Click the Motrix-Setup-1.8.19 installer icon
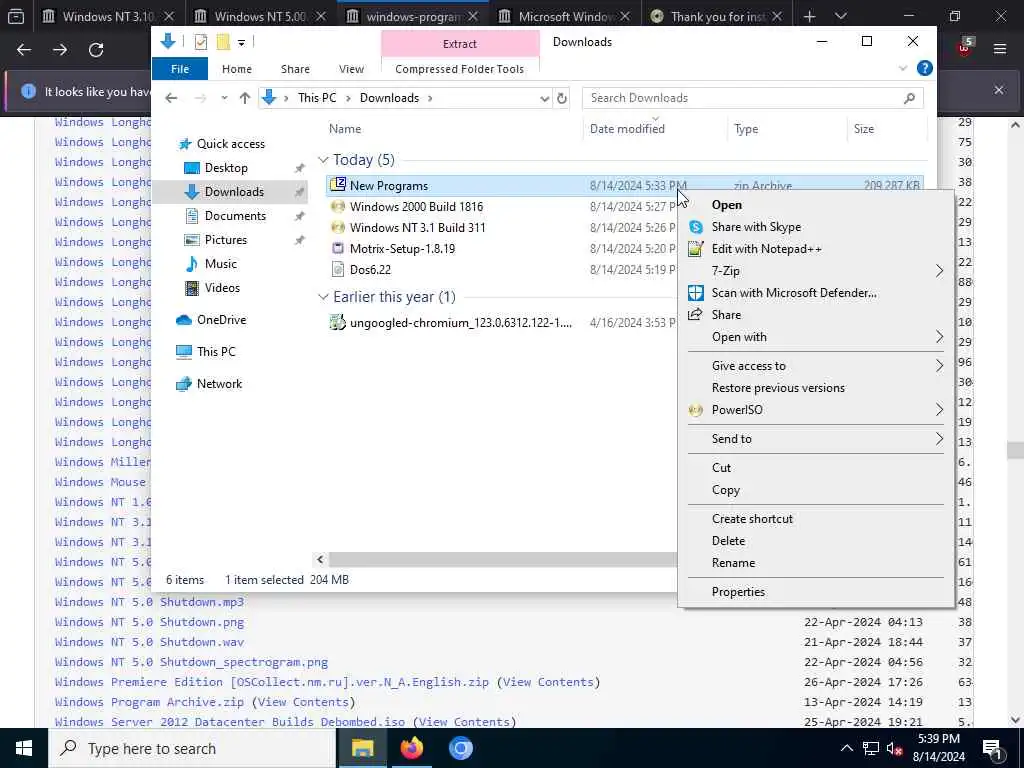Viewport: 1024px width, 768px height. coord(338,248)
